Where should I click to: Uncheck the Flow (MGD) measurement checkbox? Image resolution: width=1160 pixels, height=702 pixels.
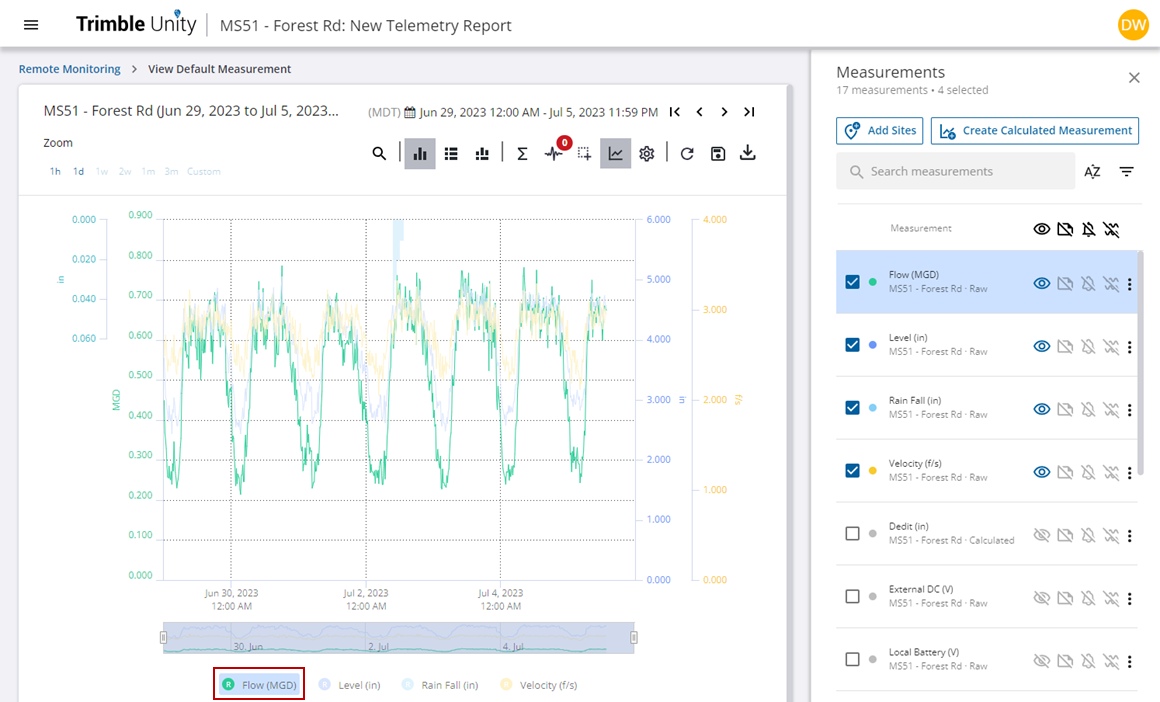[x=852, y=283]
